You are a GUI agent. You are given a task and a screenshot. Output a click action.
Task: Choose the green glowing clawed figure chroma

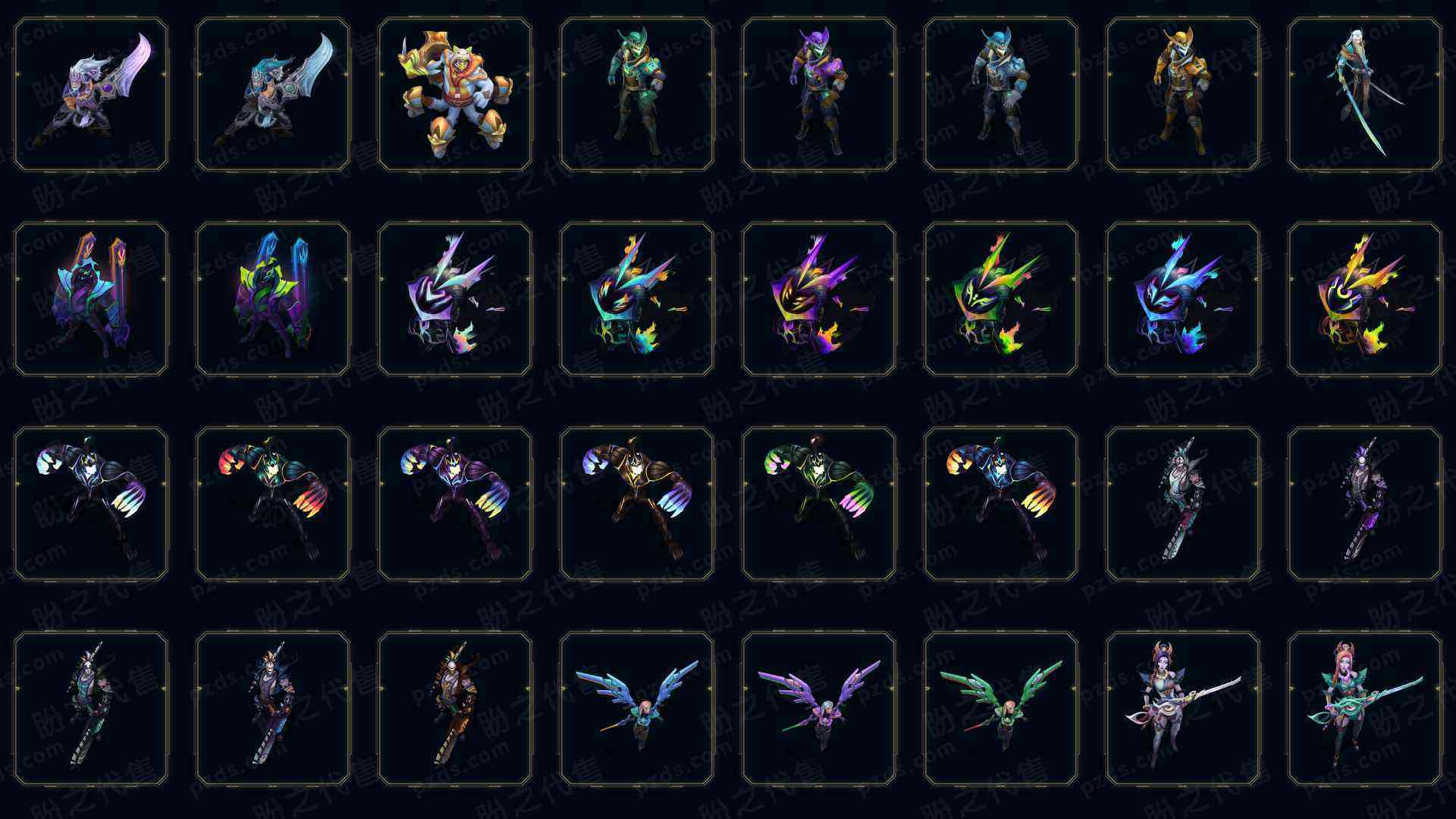pyautogui.click(x=819, y=504)
